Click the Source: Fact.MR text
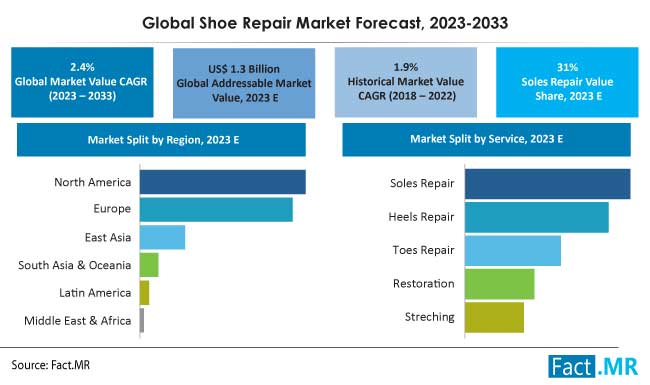This screenshot has height=385, width=650. (51, 365)
